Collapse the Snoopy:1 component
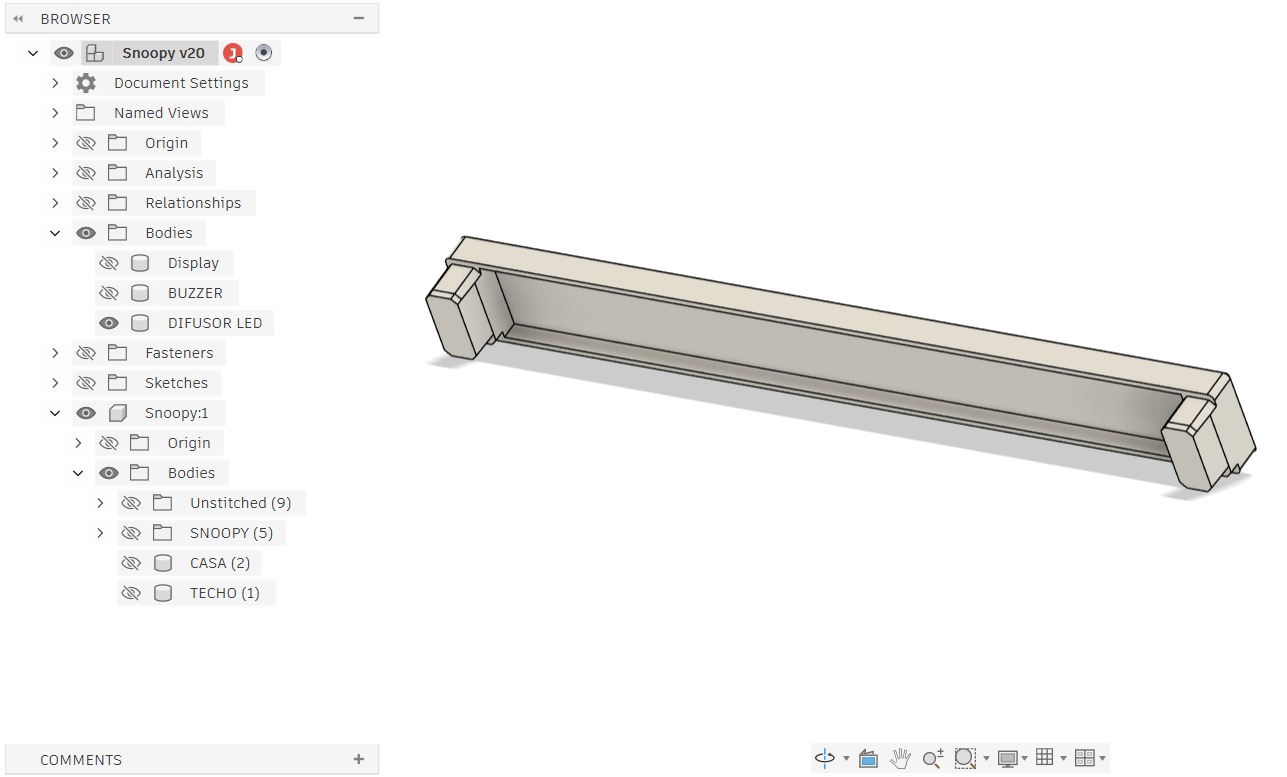 tap(55, 413)
